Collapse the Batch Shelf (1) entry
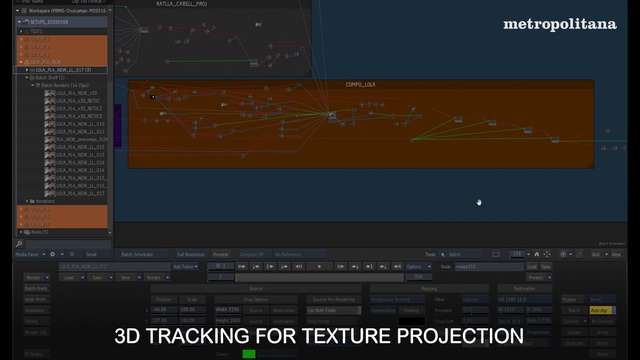This screenshot has width=640, height=360. point(27,78)
